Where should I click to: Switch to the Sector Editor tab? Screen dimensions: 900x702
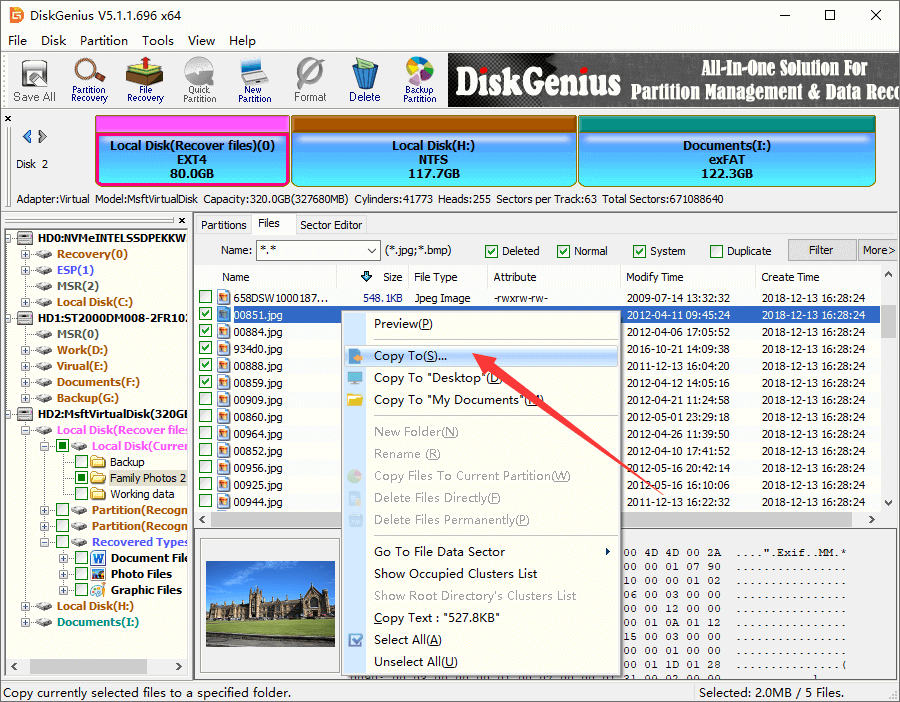click(x=331, y=225)
